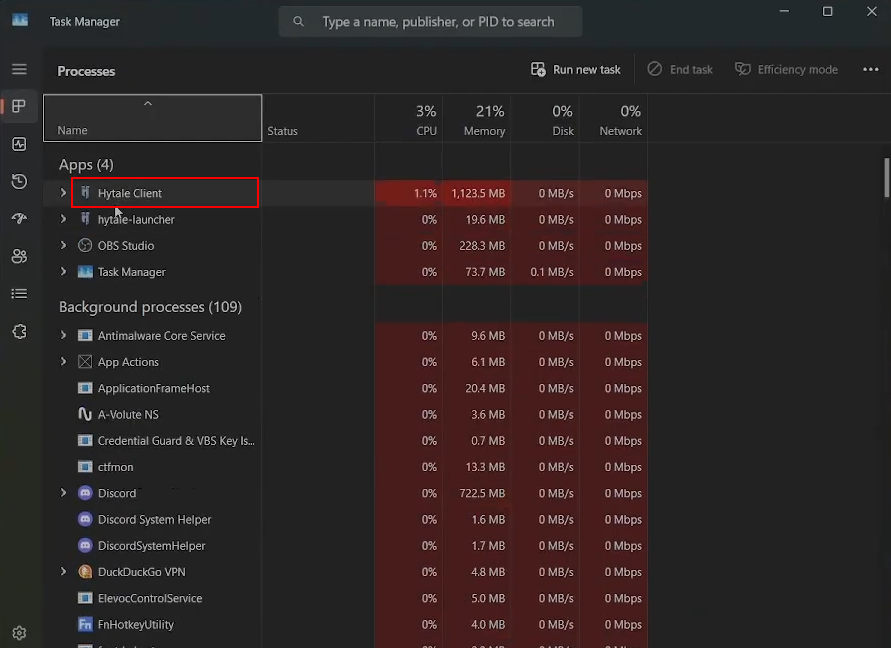The height and width of the screenshot is (648, 891).
Task: Toggle Efficiency mode for selected process
Action: click(786, 70)
